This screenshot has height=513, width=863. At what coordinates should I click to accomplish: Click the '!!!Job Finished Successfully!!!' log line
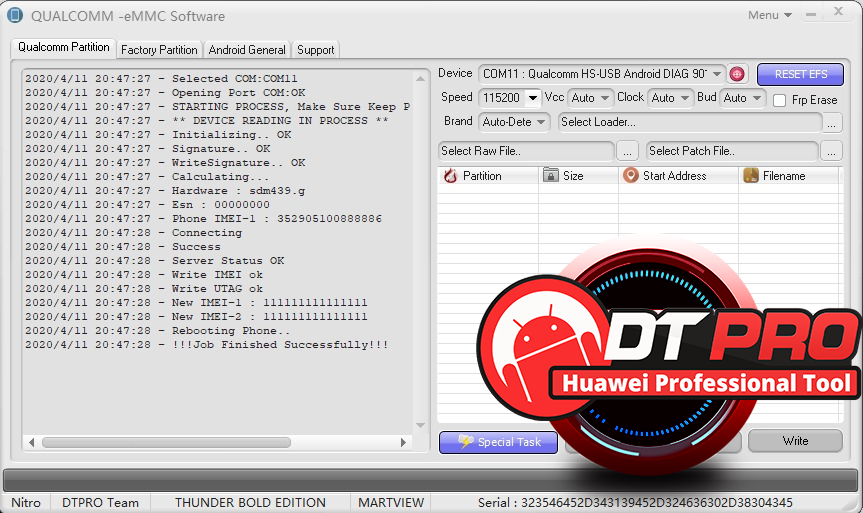point(206,345)
